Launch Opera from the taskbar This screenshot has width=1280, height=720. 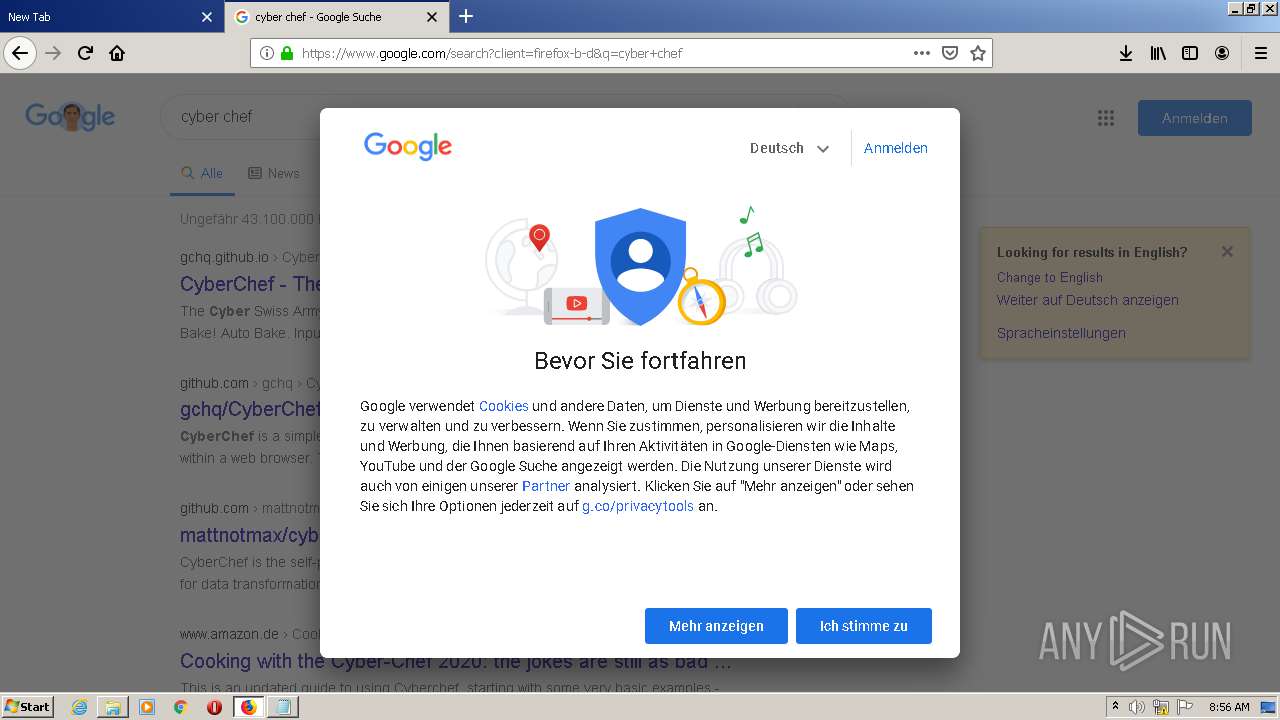point(214,707)
